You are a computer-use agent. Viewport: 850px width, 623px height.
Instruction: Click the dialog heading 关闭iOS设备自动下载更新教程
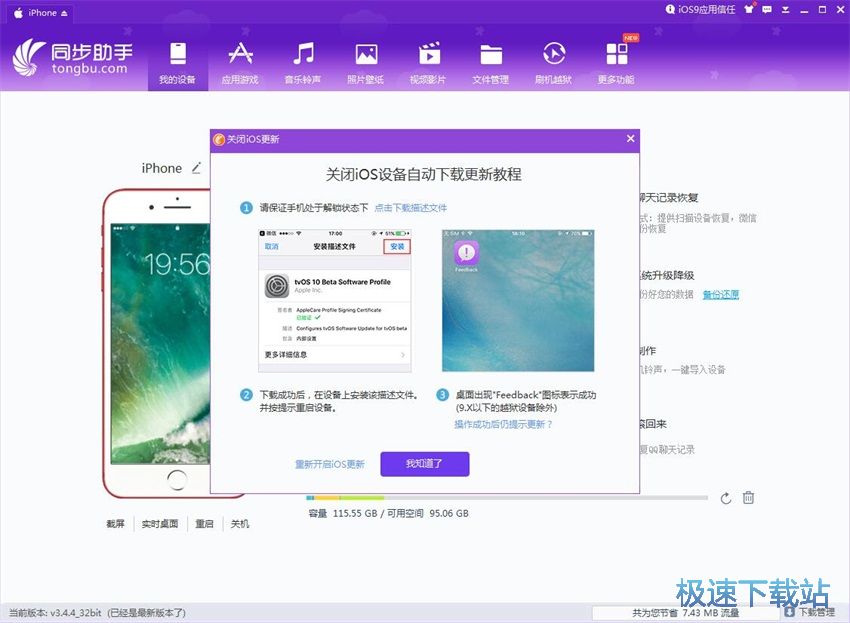tap(424, 174)
